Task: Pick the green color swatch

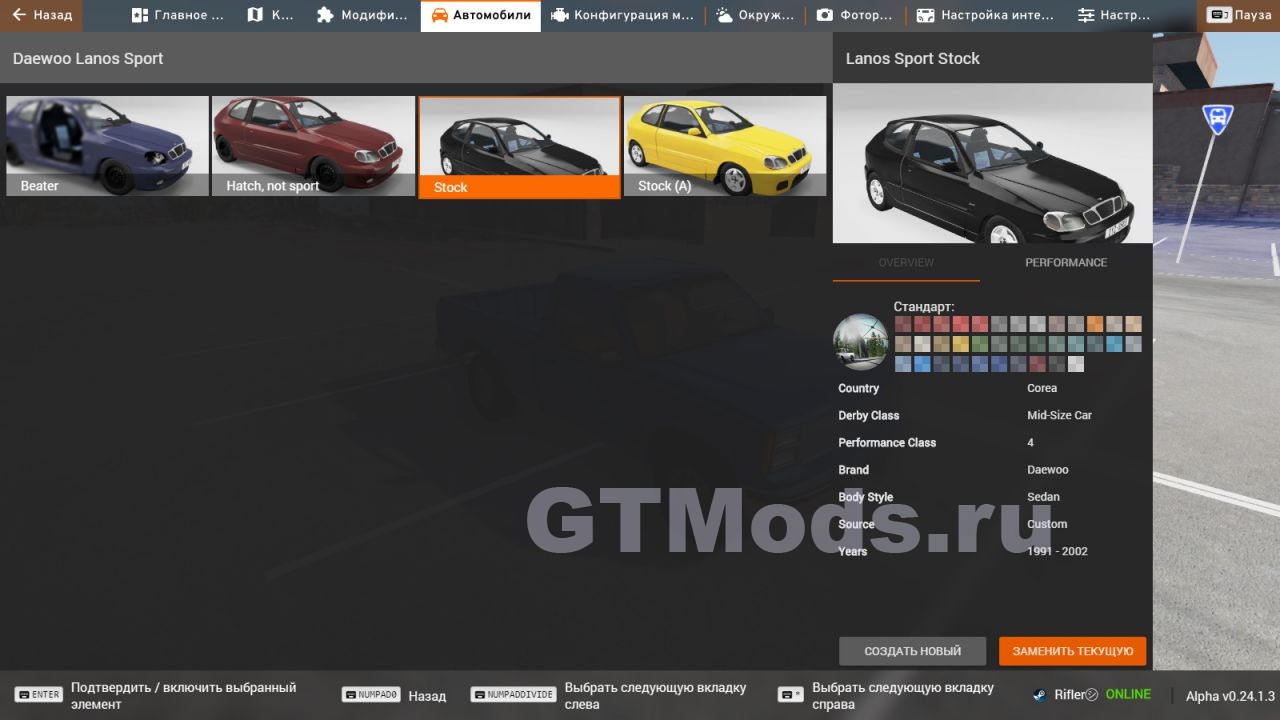Action: (x=980, y=344)
